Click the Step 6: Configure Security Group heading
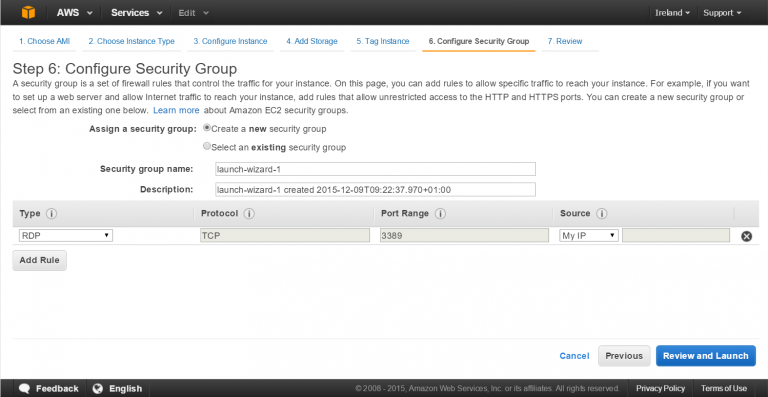The width and height of the screenshot is (768, 397). pyautogui.click(x=125, y=69)
